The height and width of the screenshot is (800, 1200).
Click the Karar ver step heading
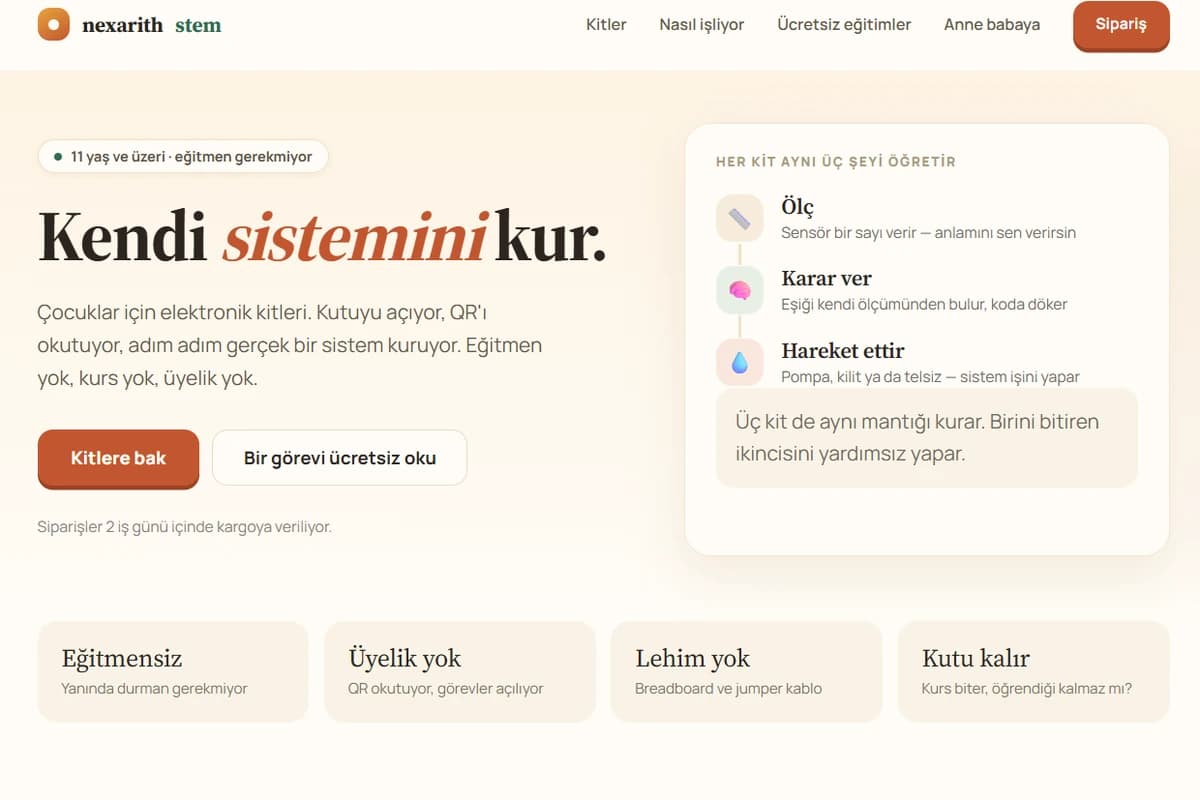click(x=826, y=278)
